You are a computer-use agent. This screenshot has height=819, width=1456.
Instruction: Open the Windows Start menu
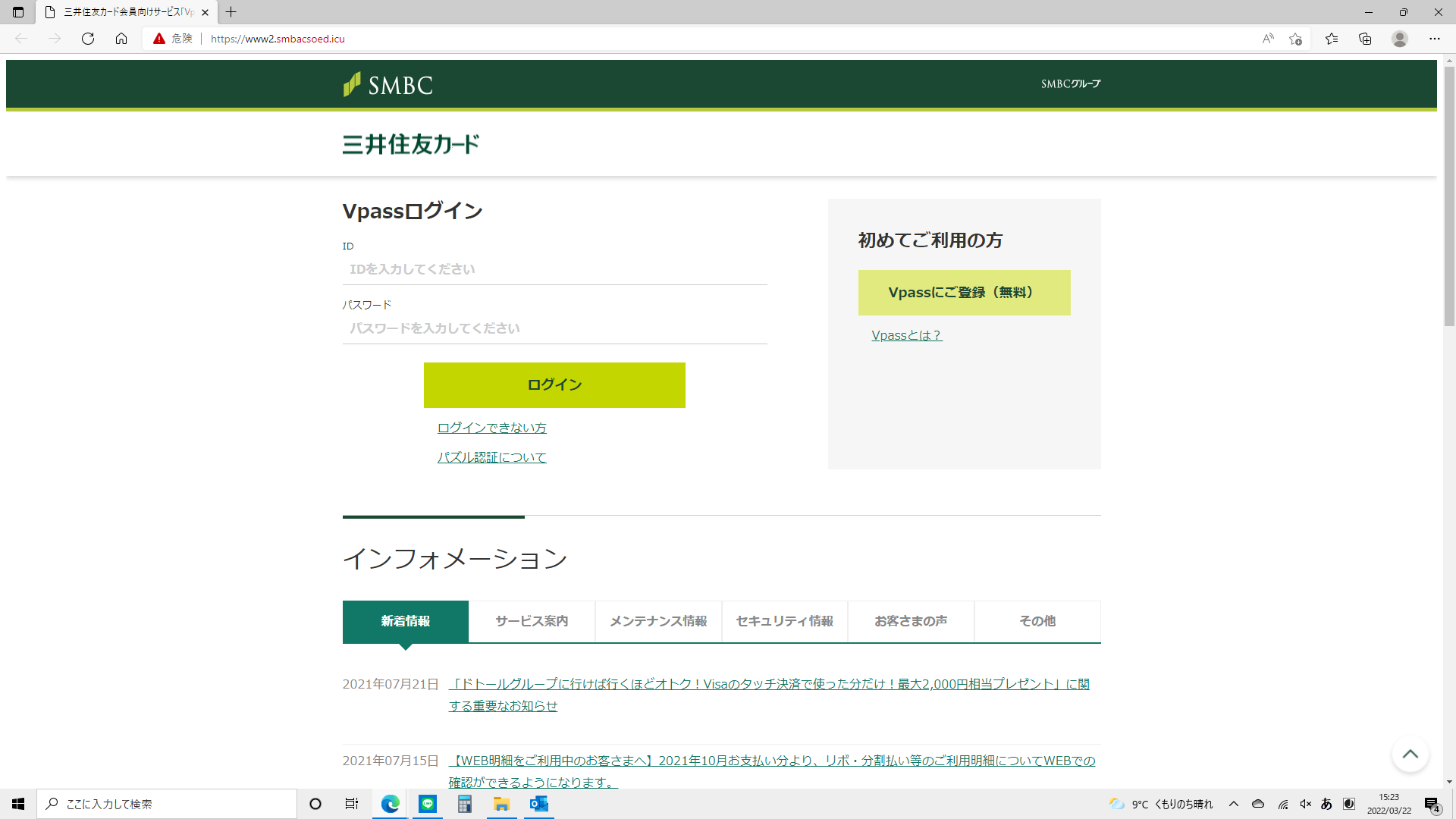pos(18,804)
